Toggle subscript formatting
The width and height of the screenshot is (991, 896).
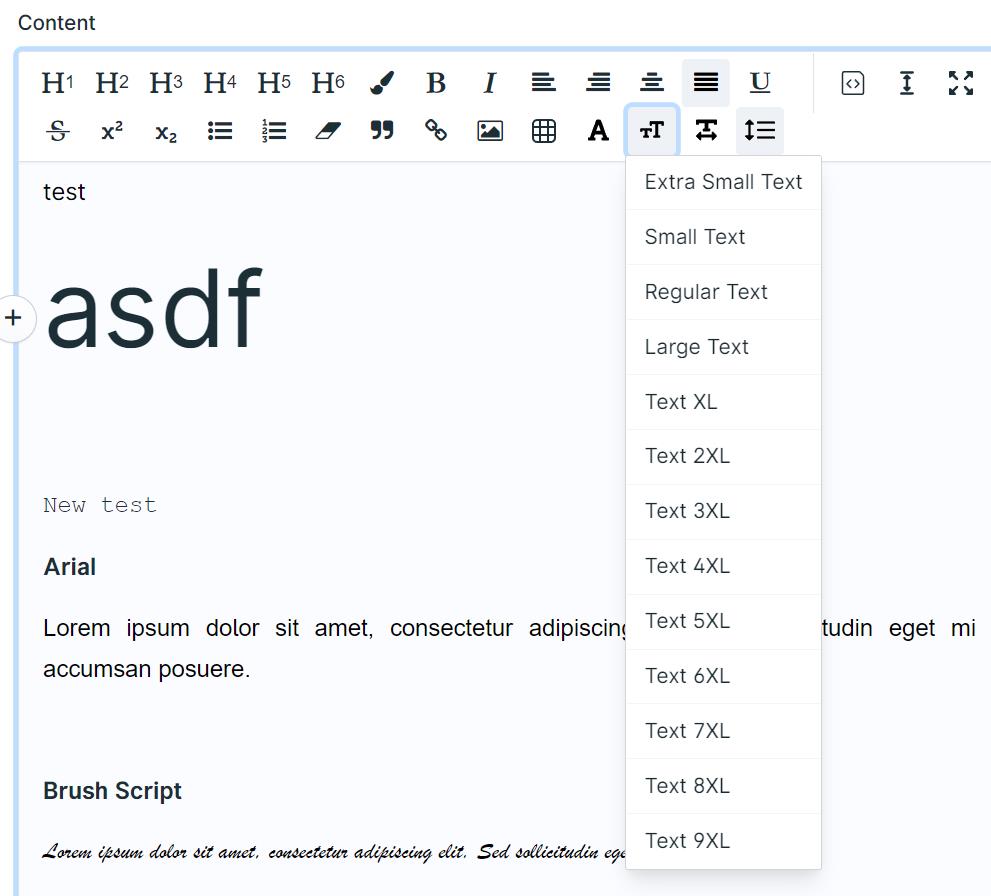[x=166, y=131]
